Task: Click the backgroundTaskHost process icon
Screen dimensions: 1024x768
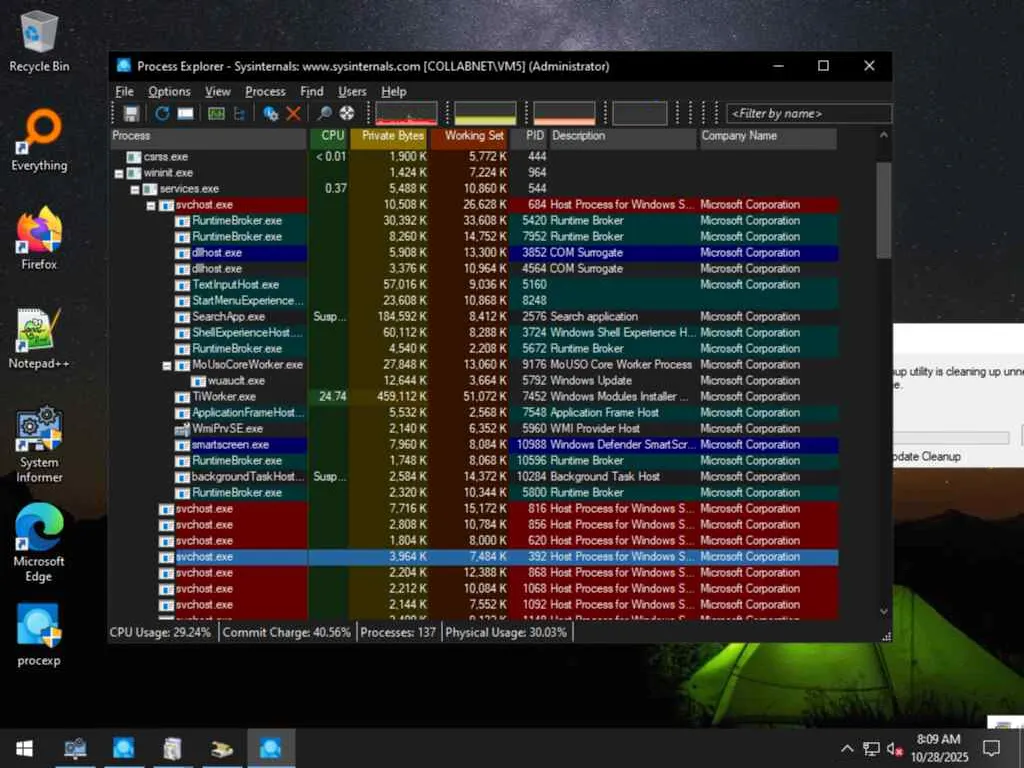Action: pos(182,477)
